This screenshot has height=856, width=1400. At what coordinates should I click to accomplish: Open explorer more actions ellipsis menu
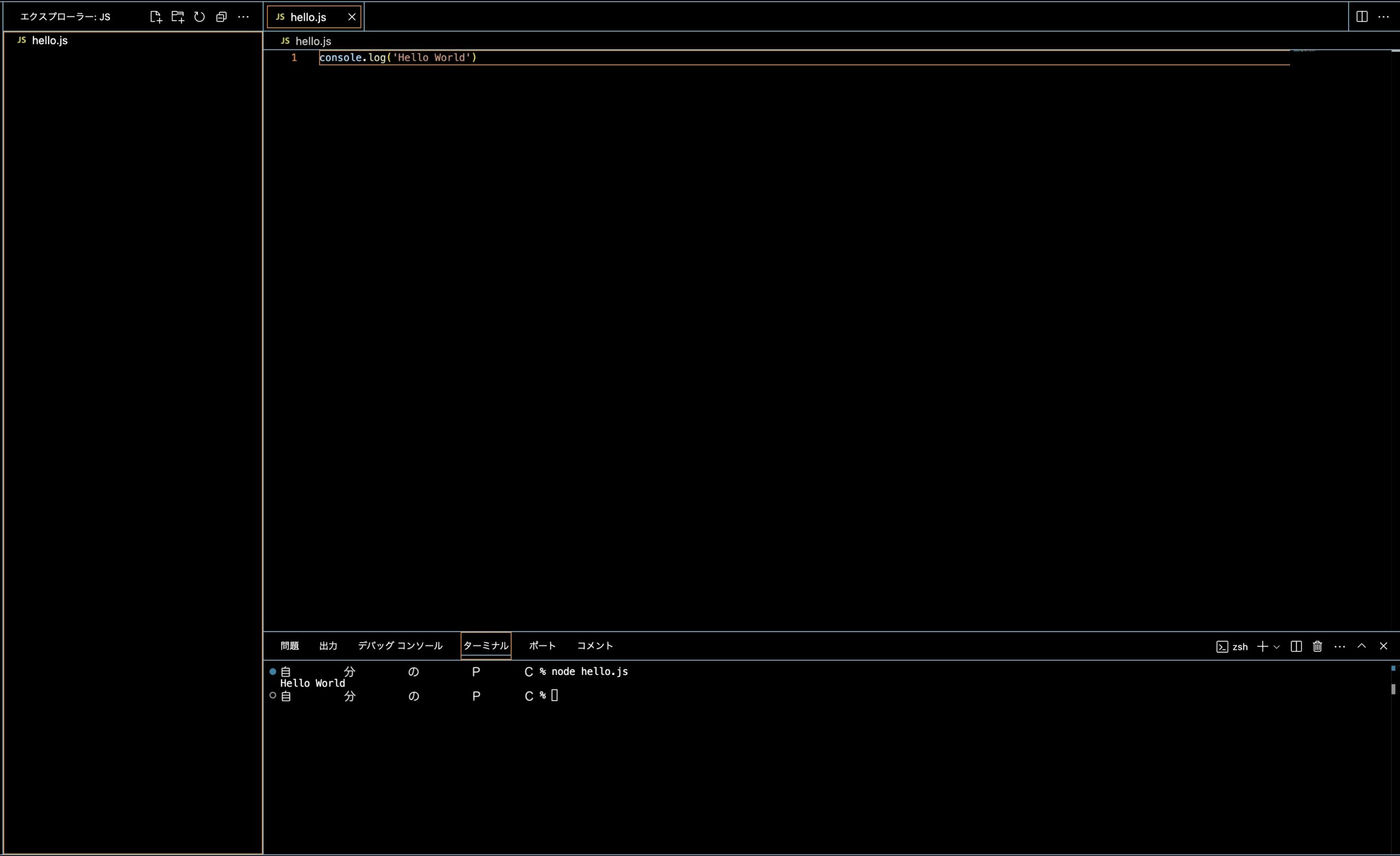pos(243,17)
